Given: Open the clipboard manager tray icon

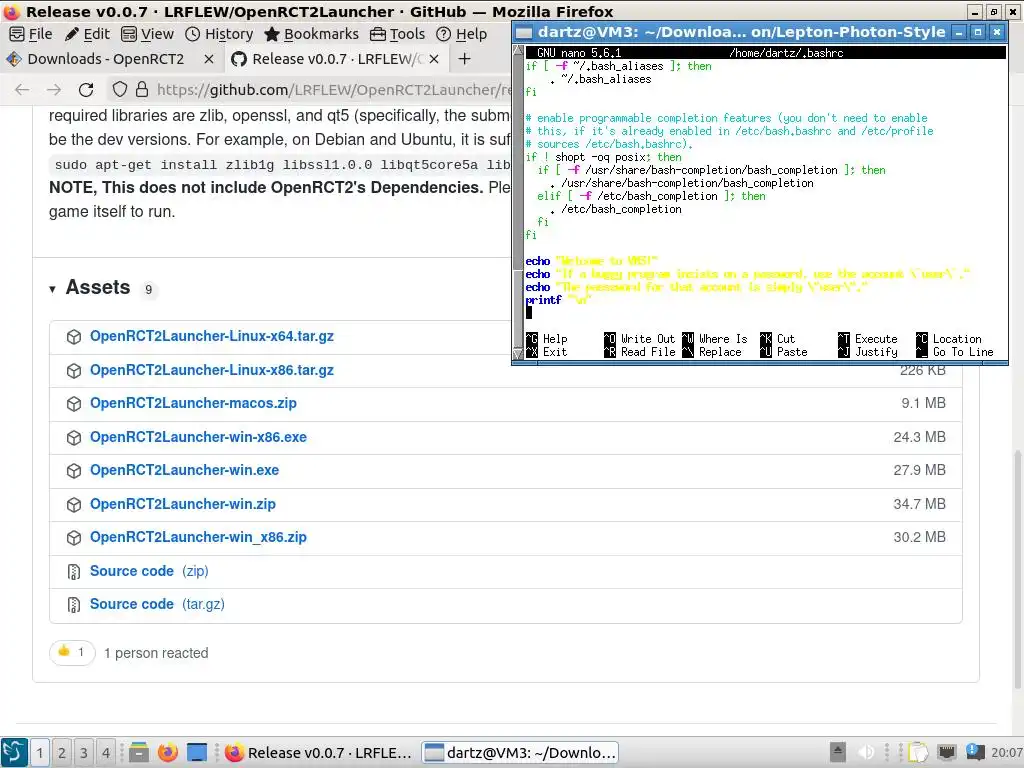Looking at the screenshot, I should click(918, 752).
